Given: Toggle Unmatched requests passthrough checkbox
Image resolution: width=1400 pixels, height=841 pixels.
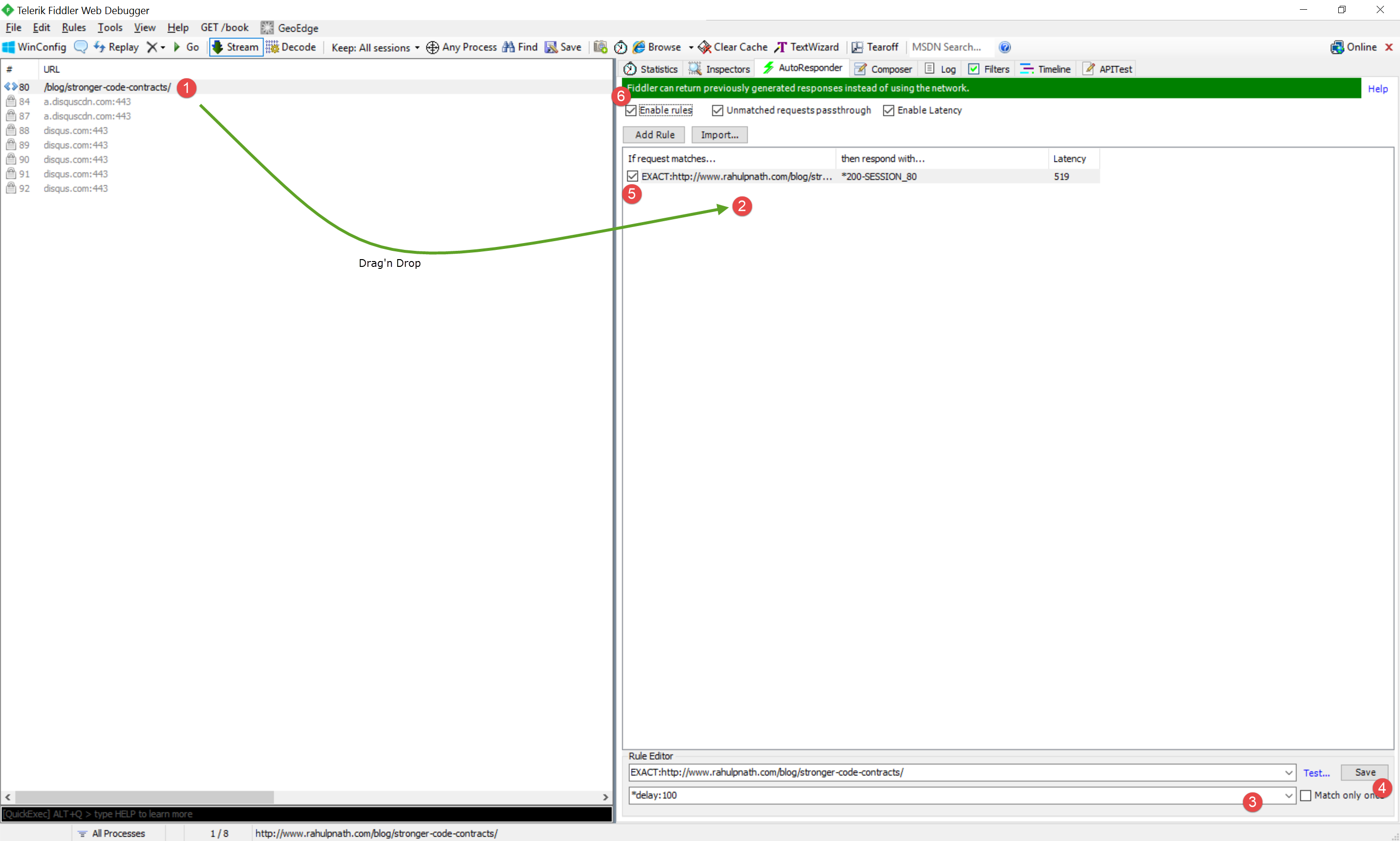Looking at the screenshot, I should click(x=717, y=110).
